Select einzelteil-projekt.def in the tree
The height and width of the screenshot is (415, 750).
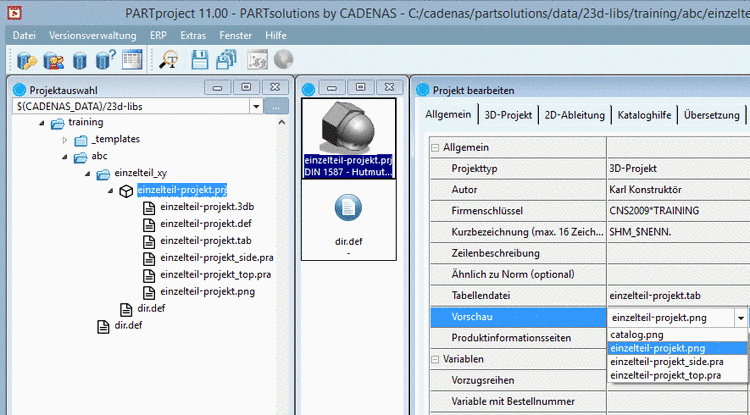(206, 224)
